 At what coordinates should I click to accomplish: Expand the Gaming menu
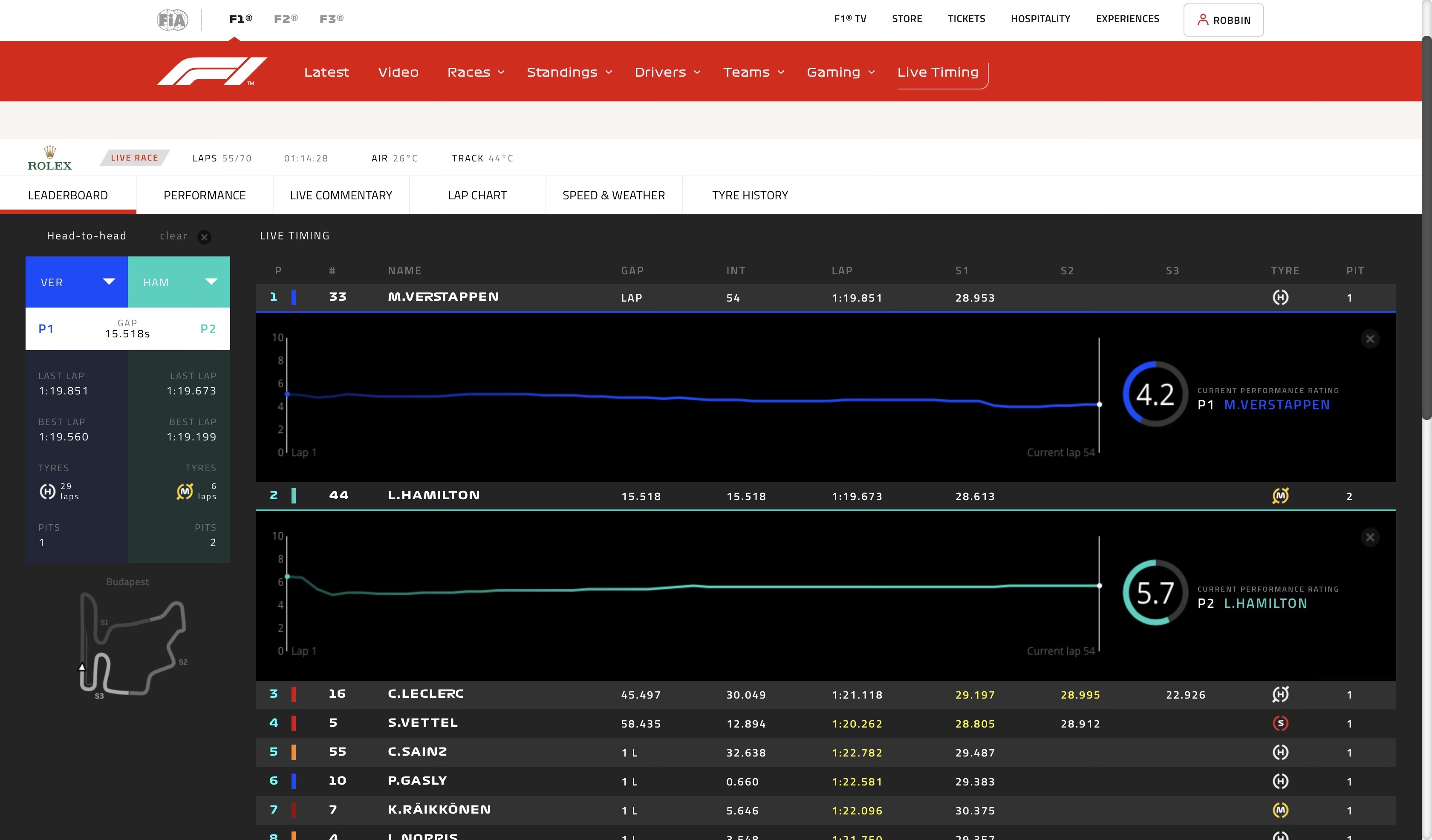point(841,72)
